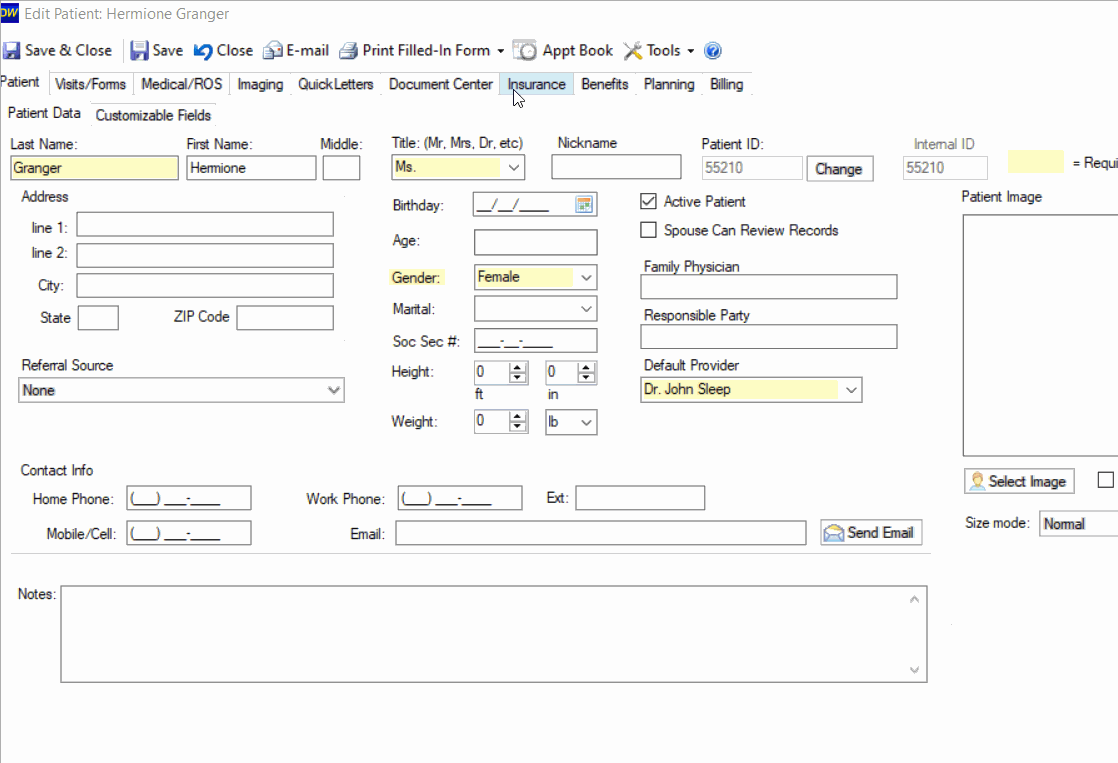
Task: Click the Save & Close toolbar button
Action: point(58,51)
